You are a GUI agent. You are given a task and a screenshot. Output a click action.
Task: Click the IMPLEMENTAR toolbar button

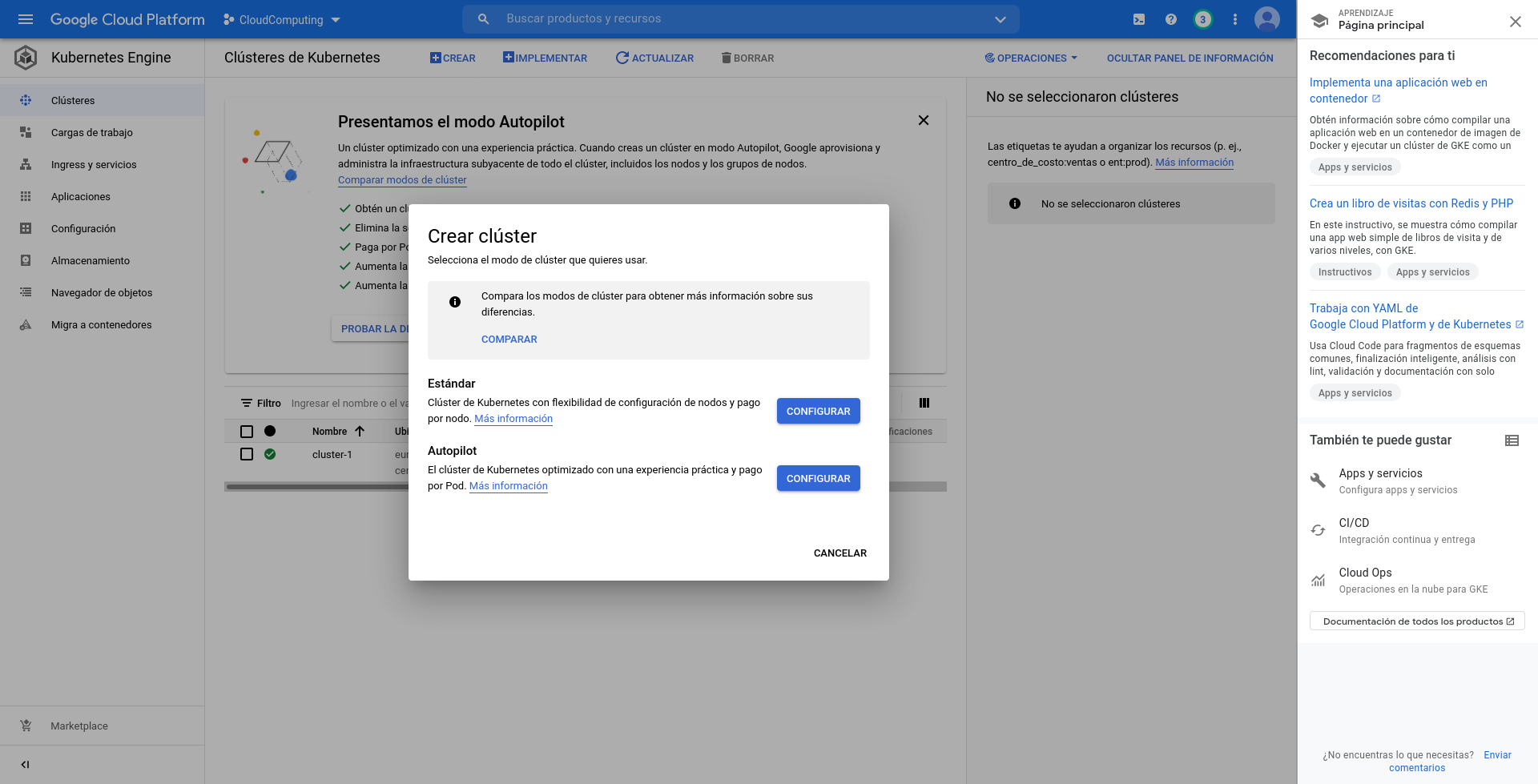[x=545, y=58]
